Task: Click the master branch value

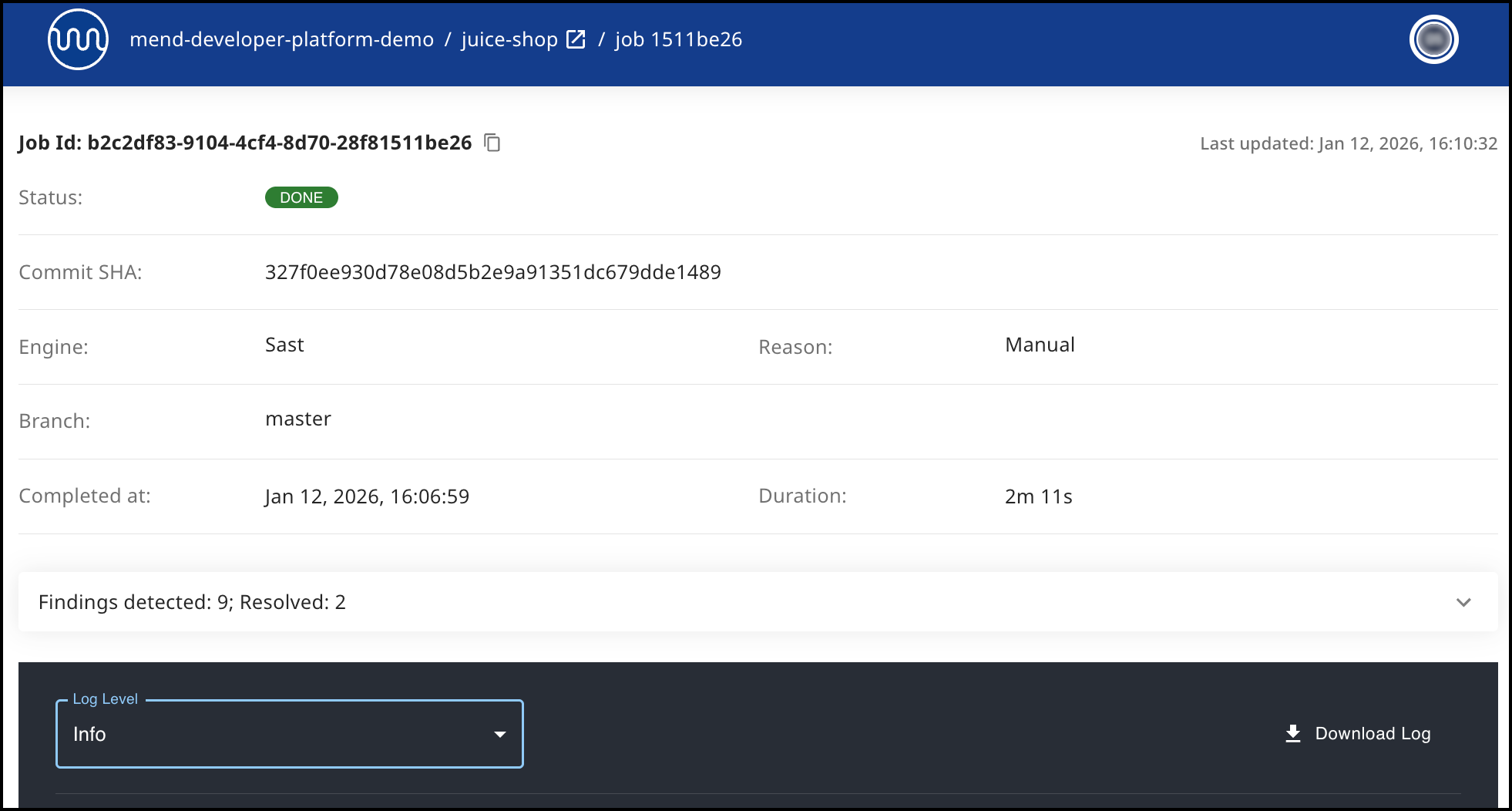Action: (x=298, y=419)
